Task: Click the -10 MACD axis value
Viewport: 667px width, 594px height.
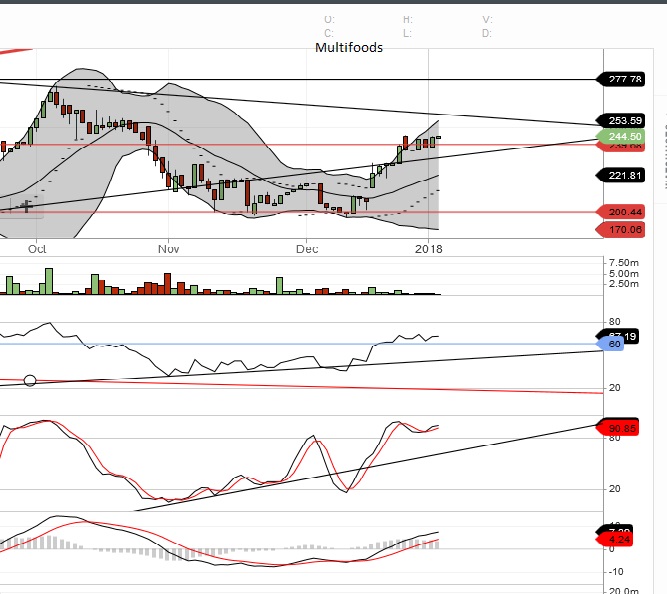Action: point(616,571)
